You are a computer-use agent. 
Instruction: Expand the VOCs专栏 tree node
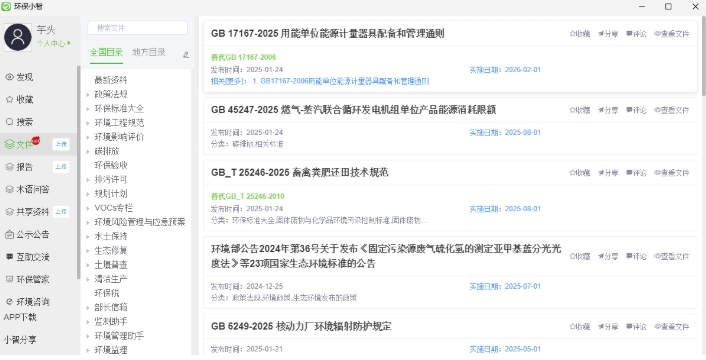click(x=88, y=208)
